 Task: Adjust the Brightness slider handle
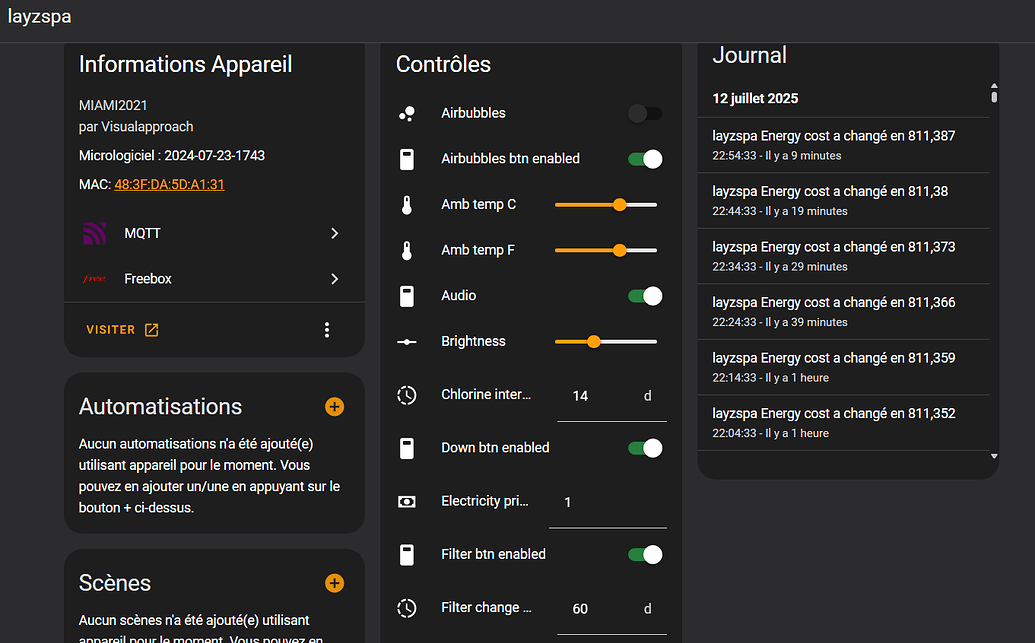pos(593,341)
